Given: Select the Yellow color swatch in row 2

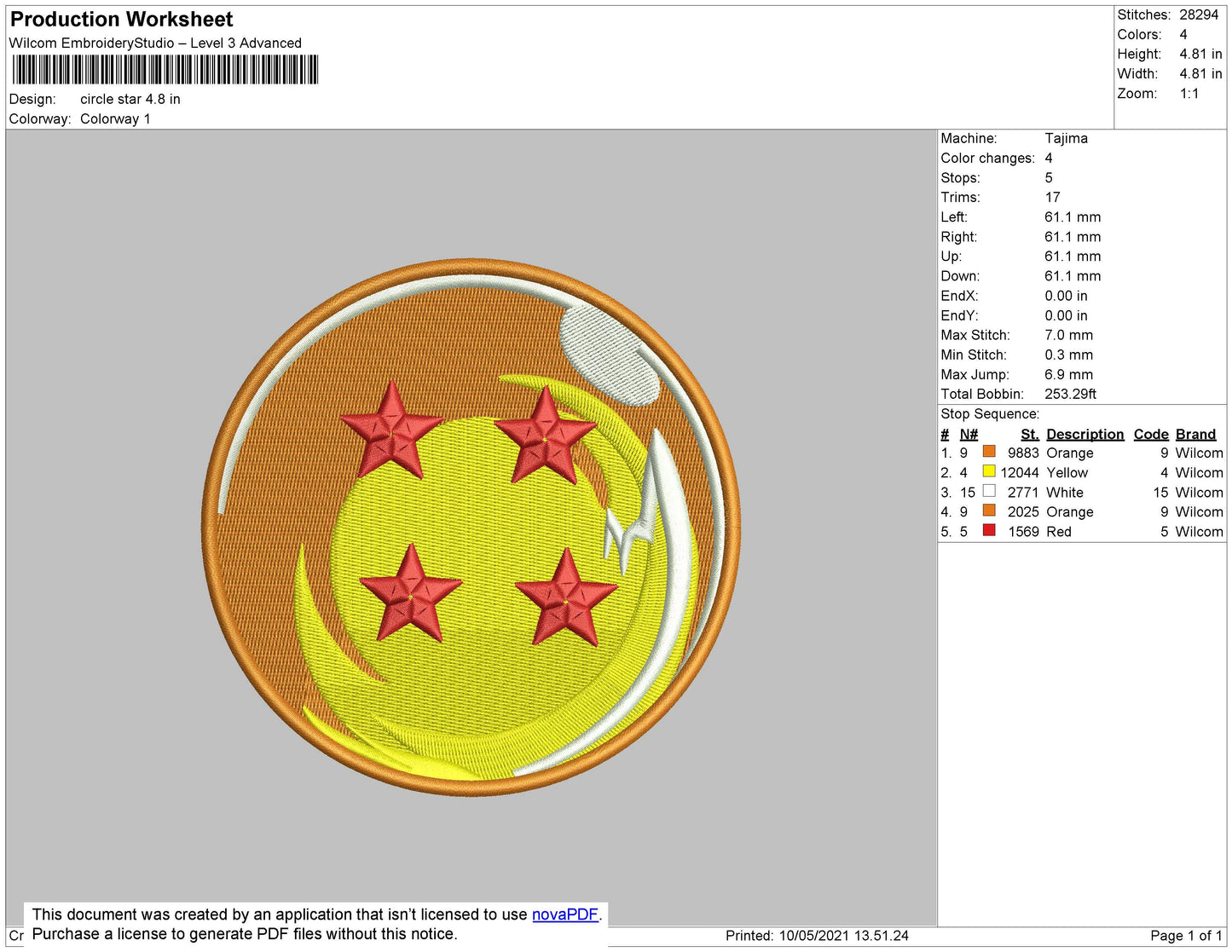Looking at the screenshot, I should pyautogui.click(x=989, y=471).
